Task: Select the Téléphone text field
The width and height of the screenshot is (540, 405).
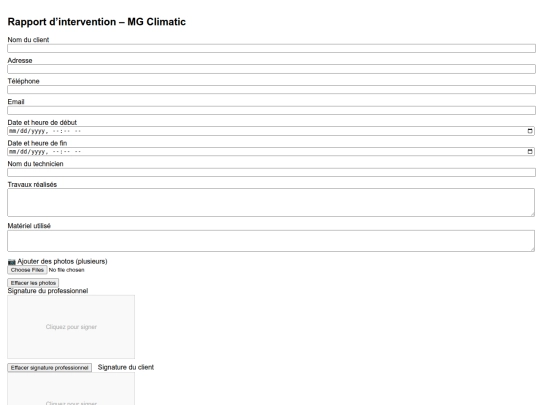Action: (x=271, y=90)
